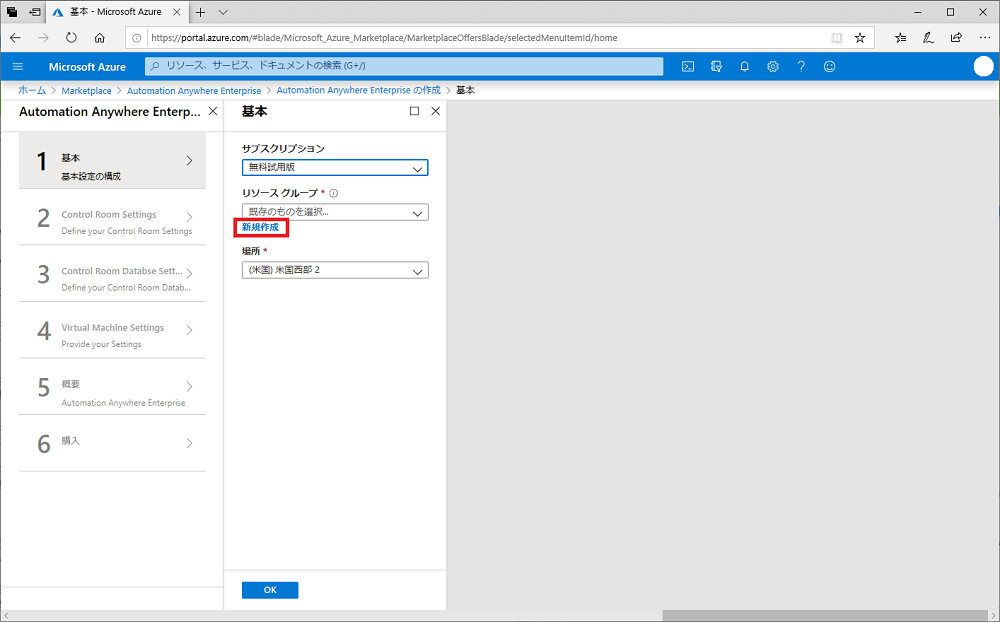This screenshot has height=622, width=1000.
Task: Go to Marketplace breadcrumb
Action: click(86, 91)
